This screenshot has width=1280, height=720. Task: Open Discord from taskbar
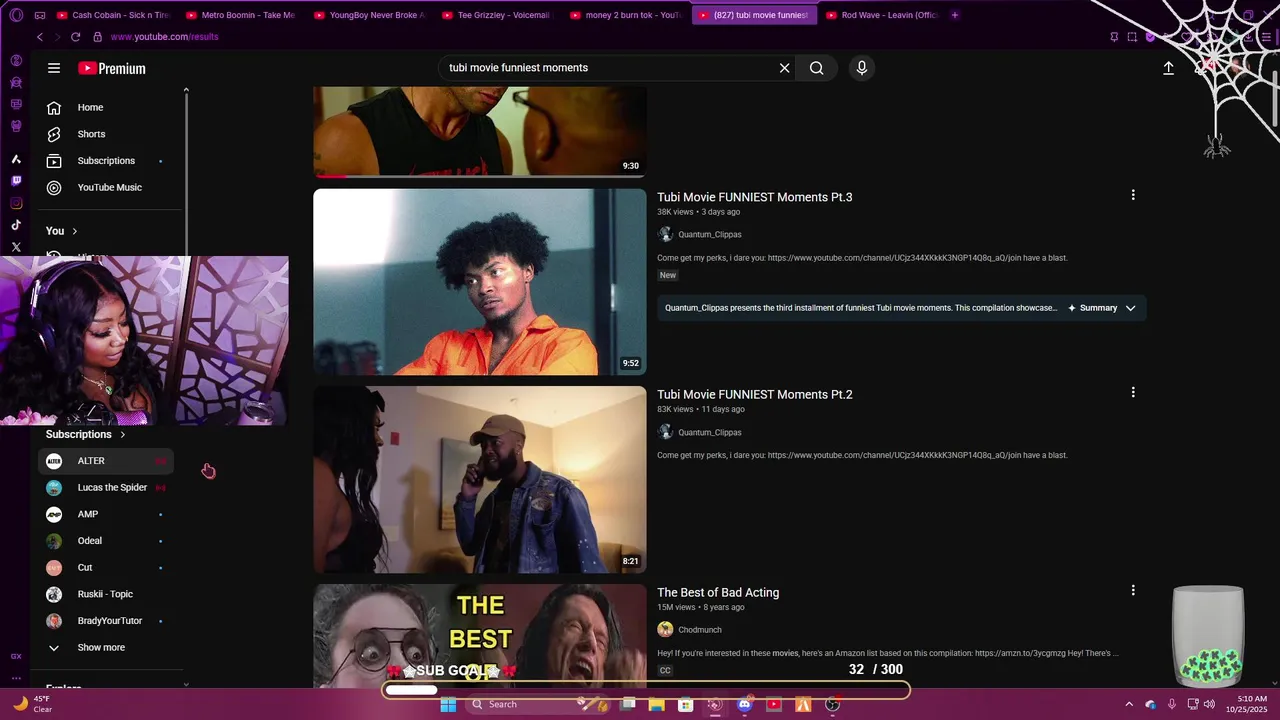tap(744, 704)
